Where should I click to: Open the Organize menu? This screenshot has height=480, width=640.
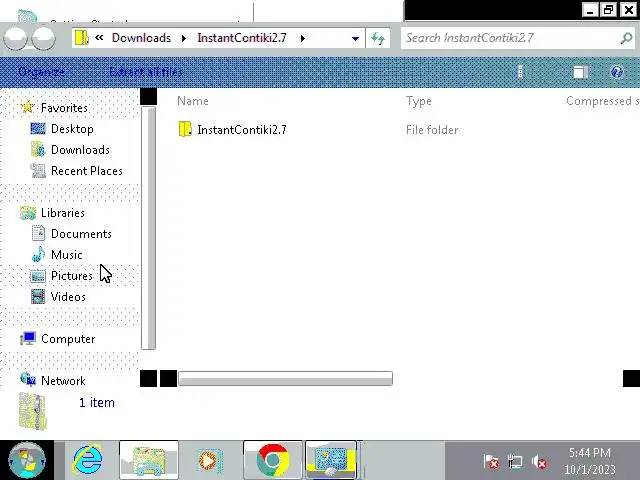(41, 72)
